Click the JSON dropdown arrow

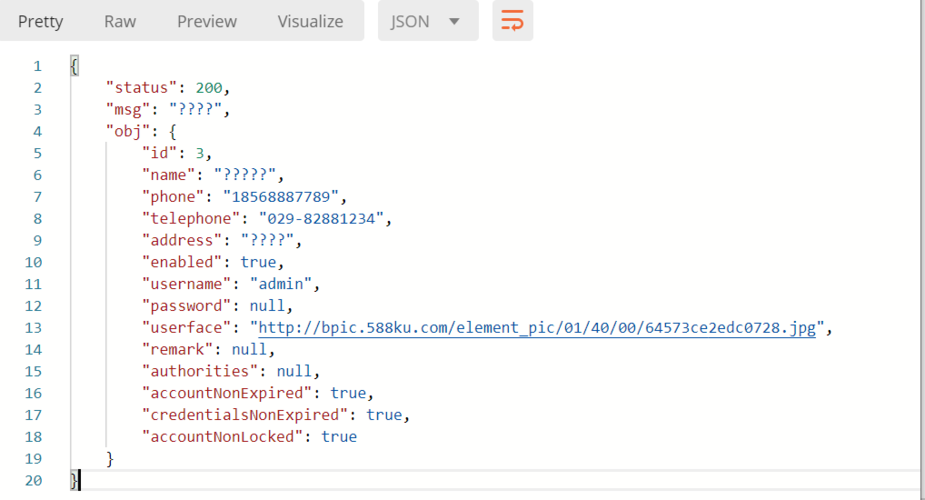[x=455, y=21]
